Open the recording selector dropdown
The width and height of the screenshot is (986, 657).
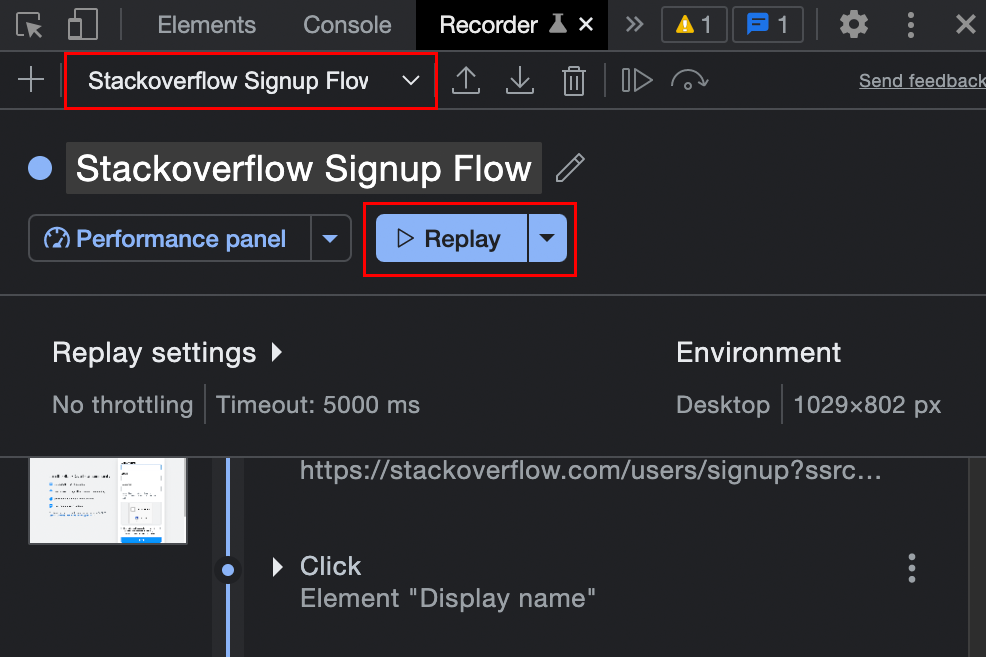pyautogui.click(x=251, y=81)
